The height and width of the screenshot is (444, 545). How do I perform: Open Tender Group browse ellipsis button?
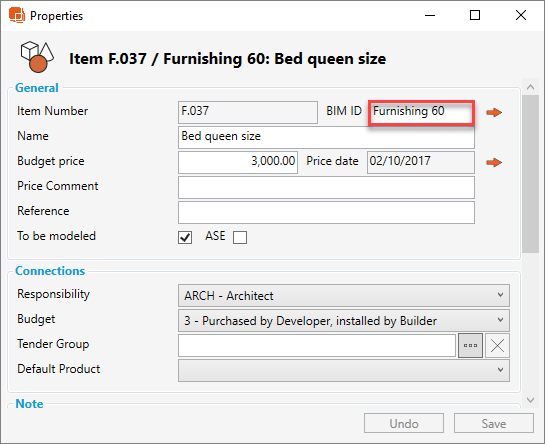pos(470,346)
